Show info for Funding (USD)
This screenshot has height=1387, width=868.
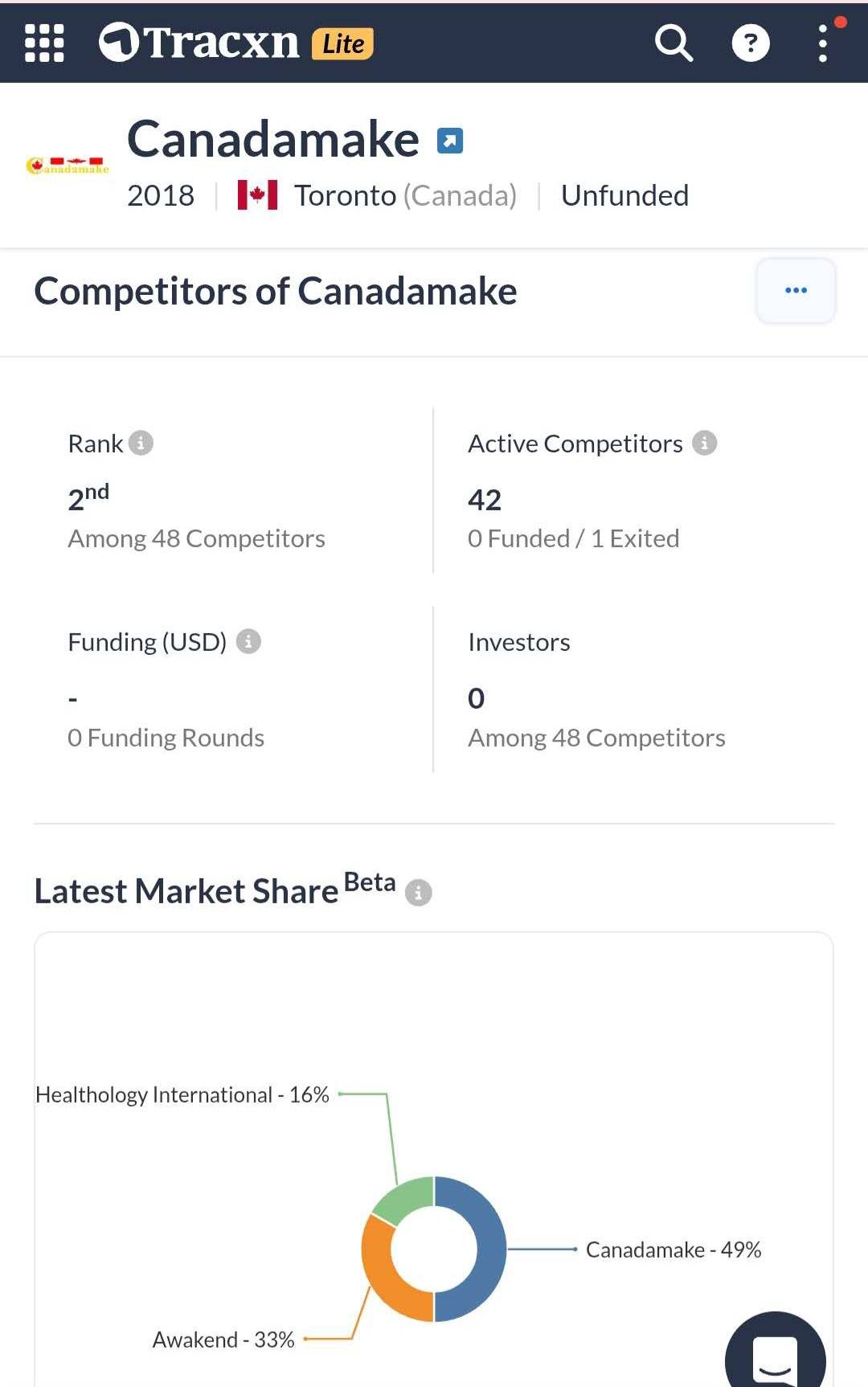click(248, 641)
